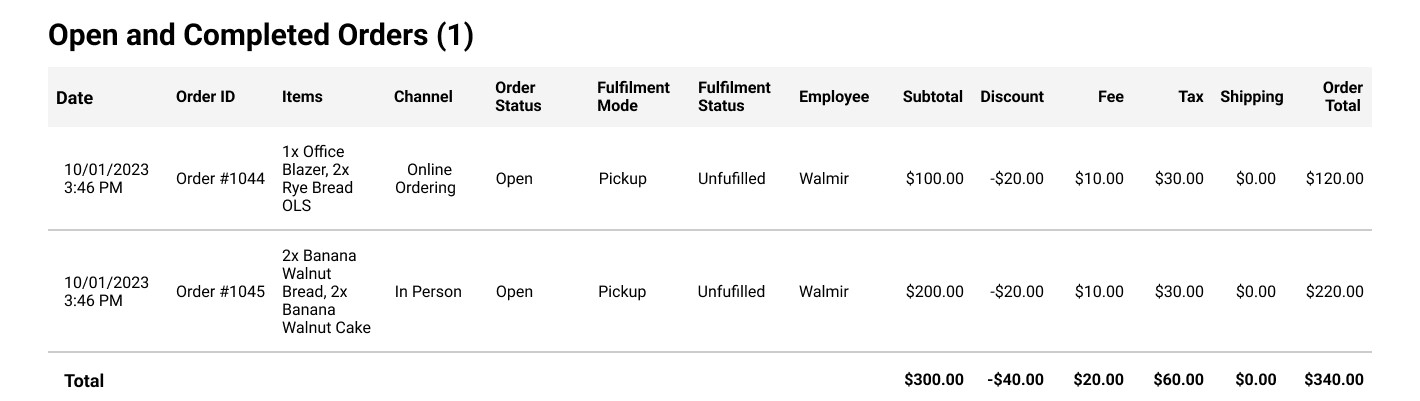Click the $120.00 order total
The width and height of the screenshot is (1420, 401).
[1334, 179]
